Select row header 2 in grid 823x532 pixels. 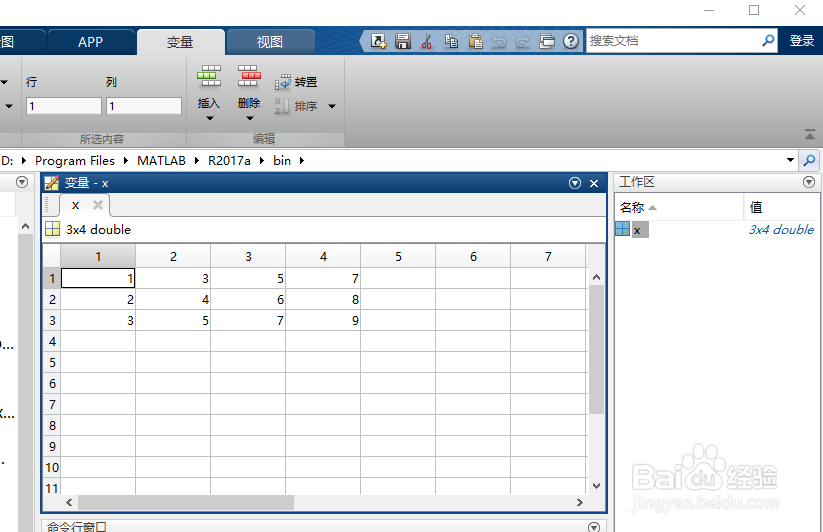52,300
